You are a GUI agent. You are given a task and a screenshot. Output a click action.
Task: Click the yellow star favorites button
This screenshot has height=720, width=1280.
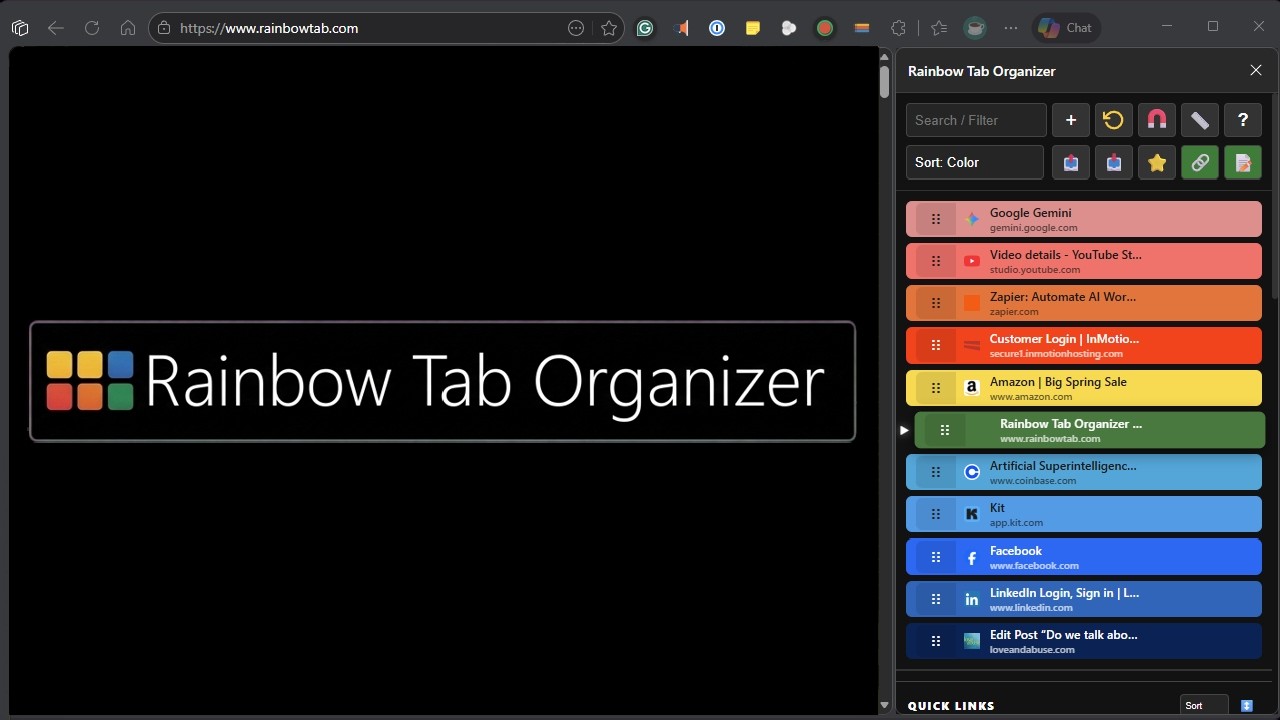click(x=1157, y=162)
